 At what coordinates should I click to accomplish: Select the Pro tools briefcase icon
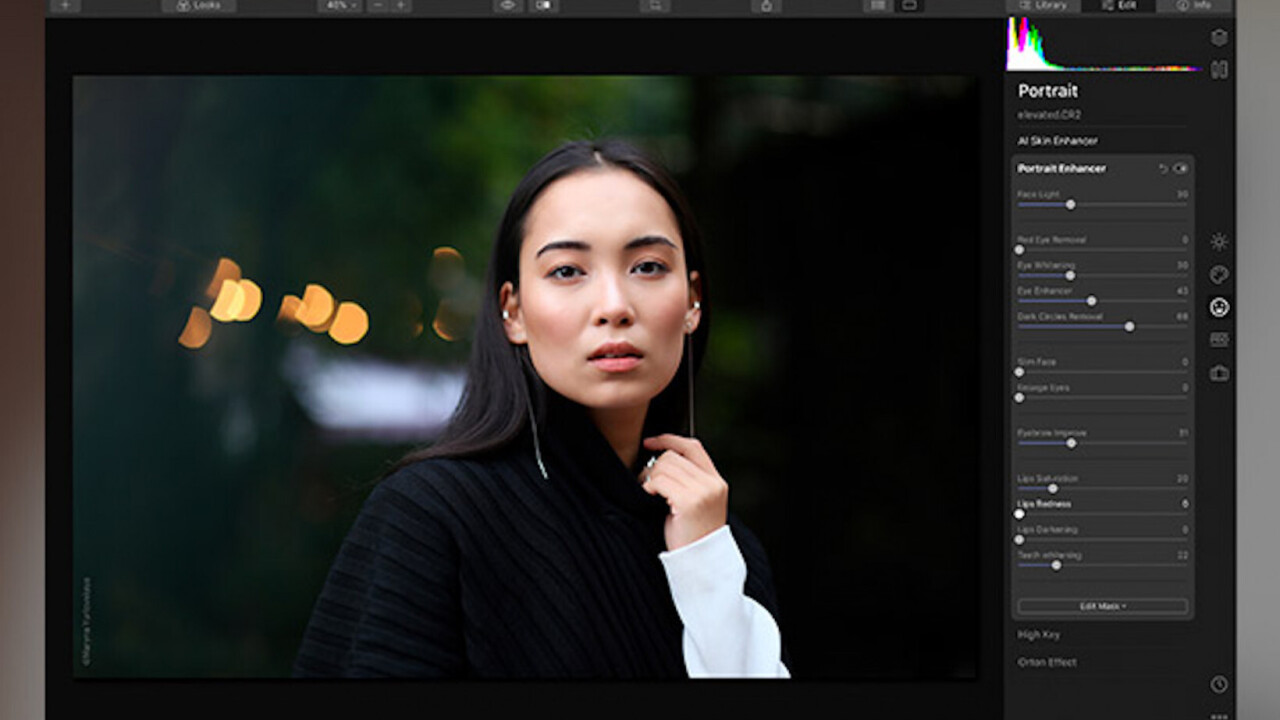(x=1219, y=373)
